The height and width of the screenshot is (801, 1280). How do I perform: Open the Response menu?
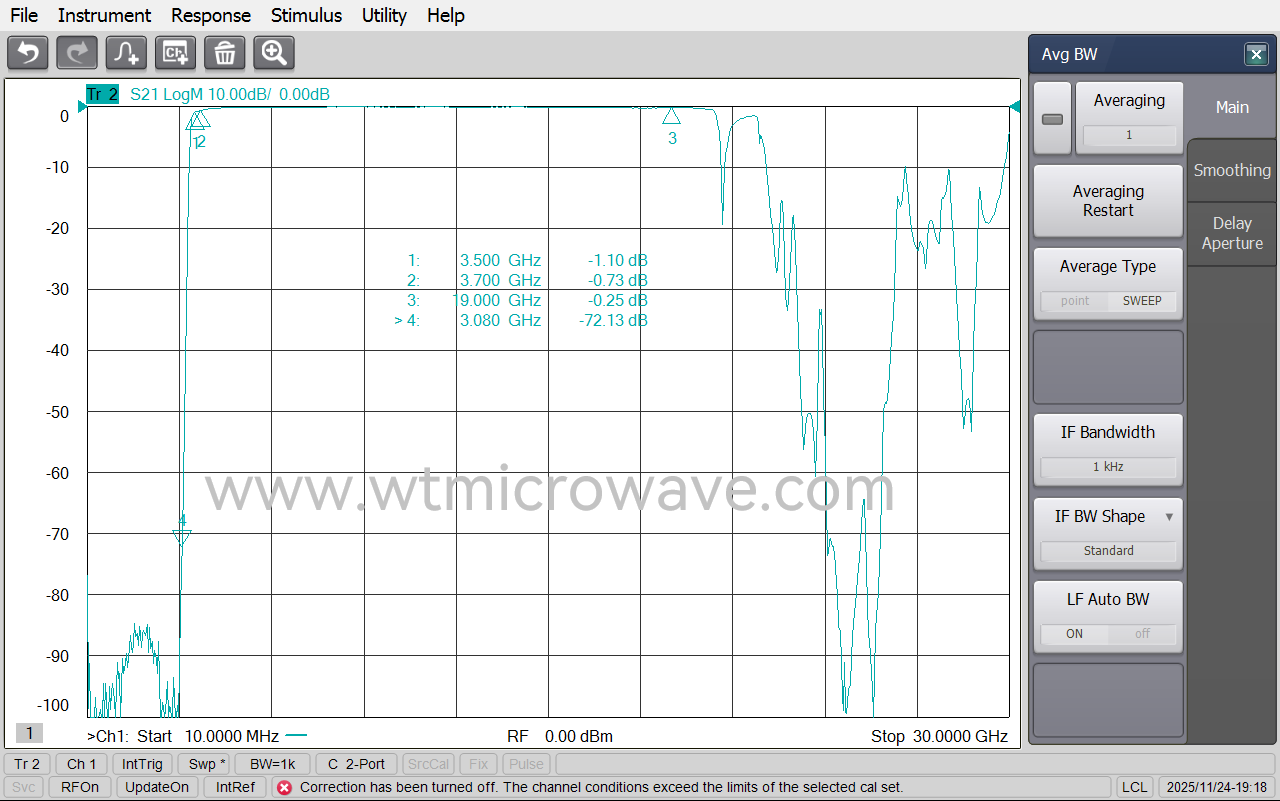tap(211, 15)
